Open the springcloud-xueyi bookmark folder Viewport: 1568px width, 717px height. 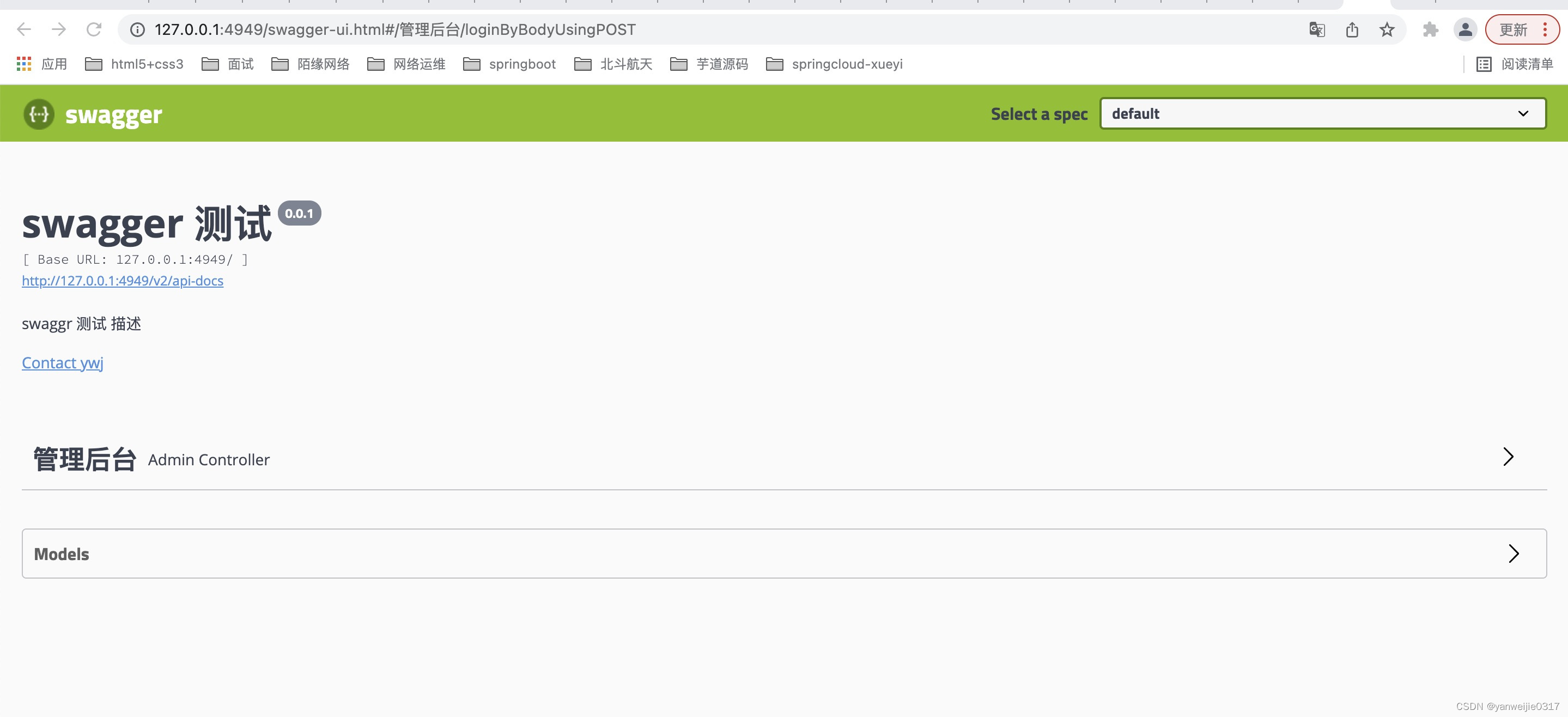(834, 64)
